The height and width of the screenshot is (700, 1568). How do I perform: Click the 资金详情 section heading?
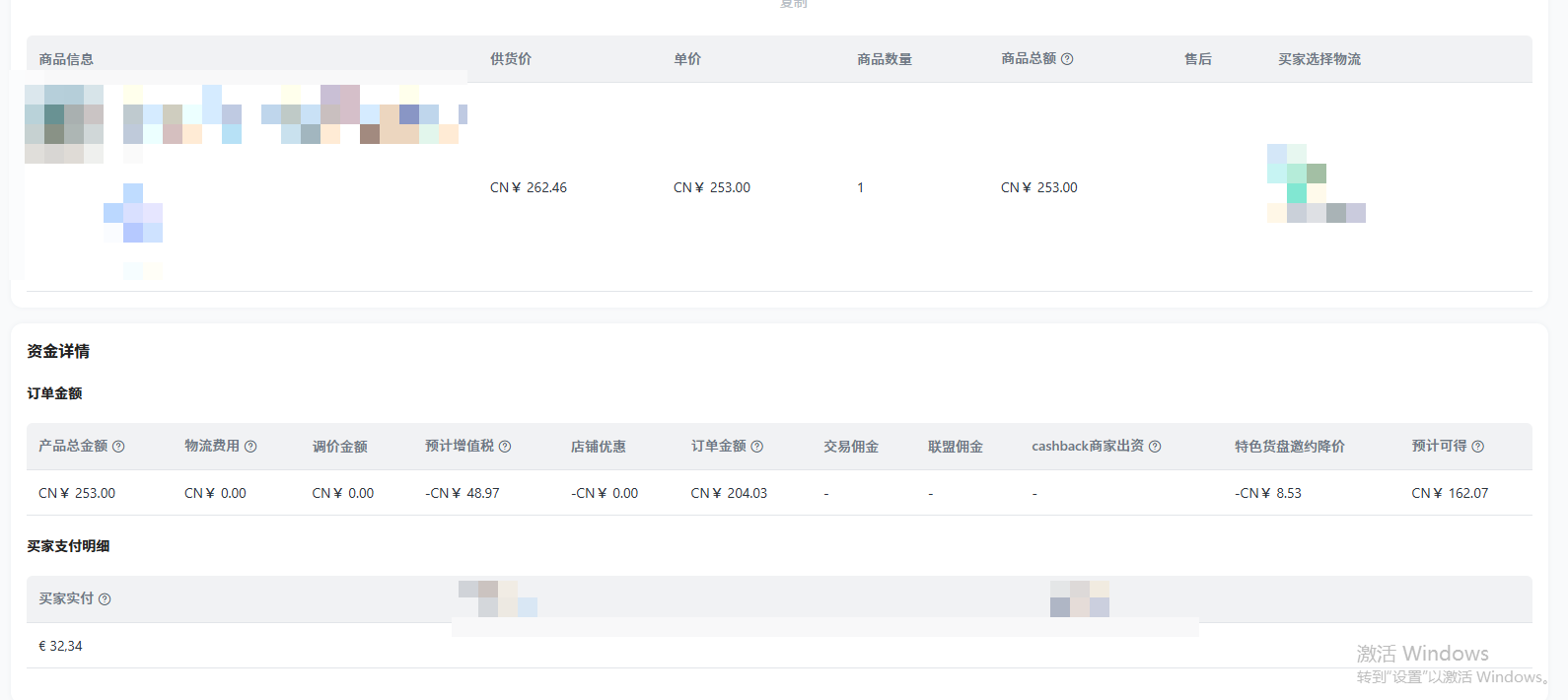point(58,351)
